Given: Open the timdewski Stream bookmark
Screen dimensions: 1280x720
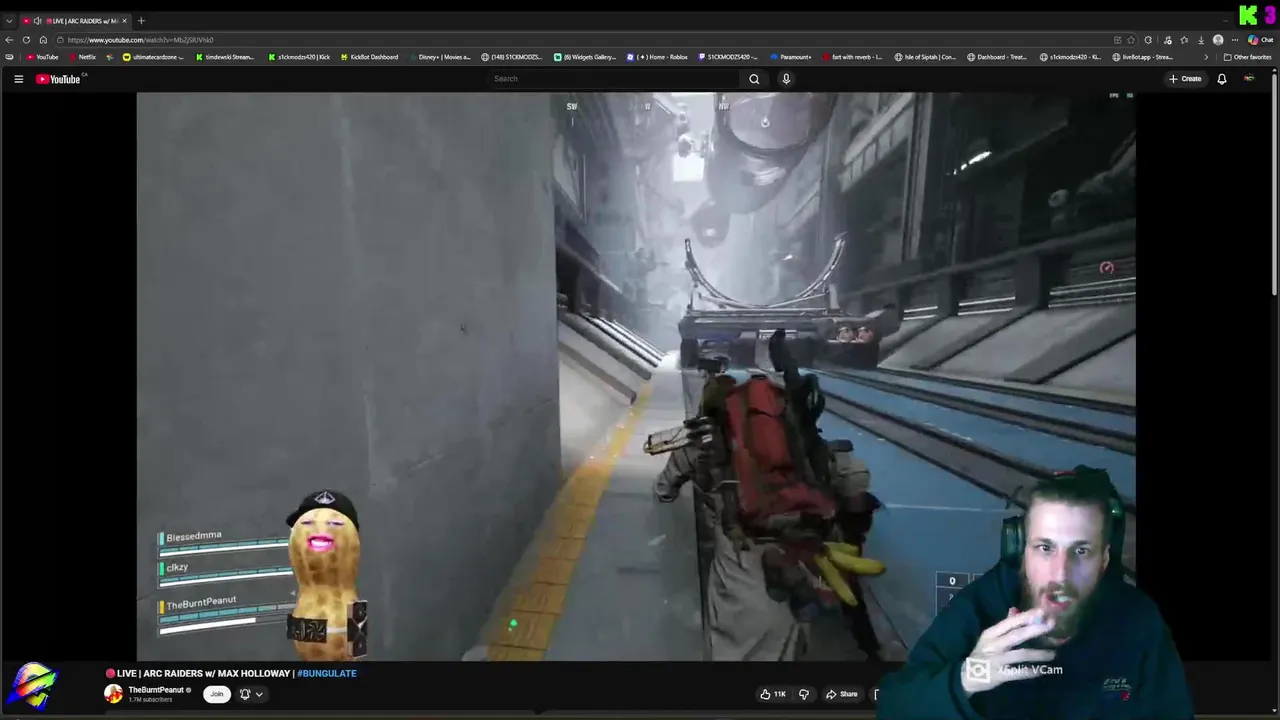Looking at the screenshot, I should [225, 57].
